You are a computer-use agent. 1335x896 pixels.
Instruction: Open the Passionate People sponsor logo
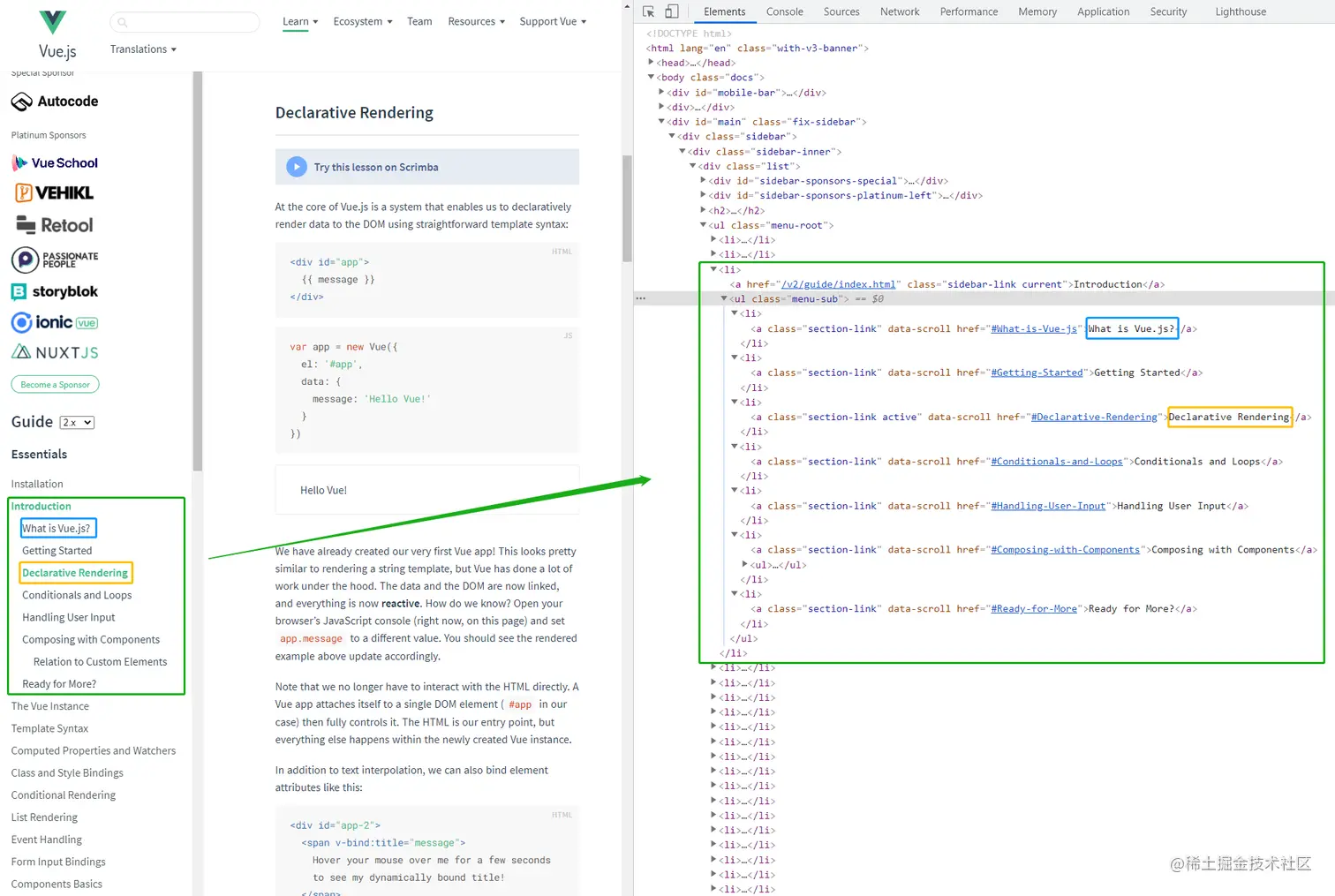[55, 260]
